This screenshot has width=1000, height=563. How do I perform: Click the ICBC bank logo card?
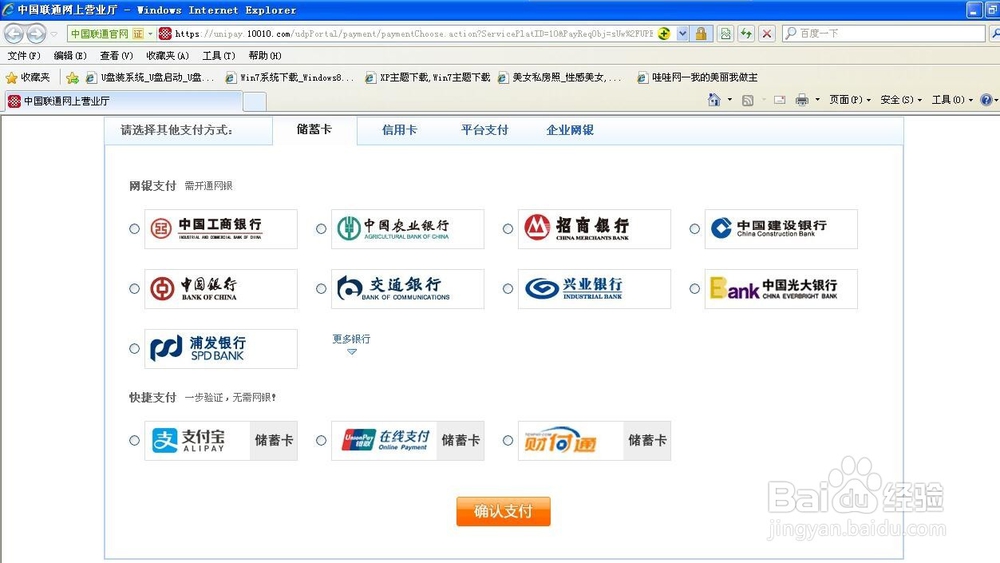click(221, 229)
